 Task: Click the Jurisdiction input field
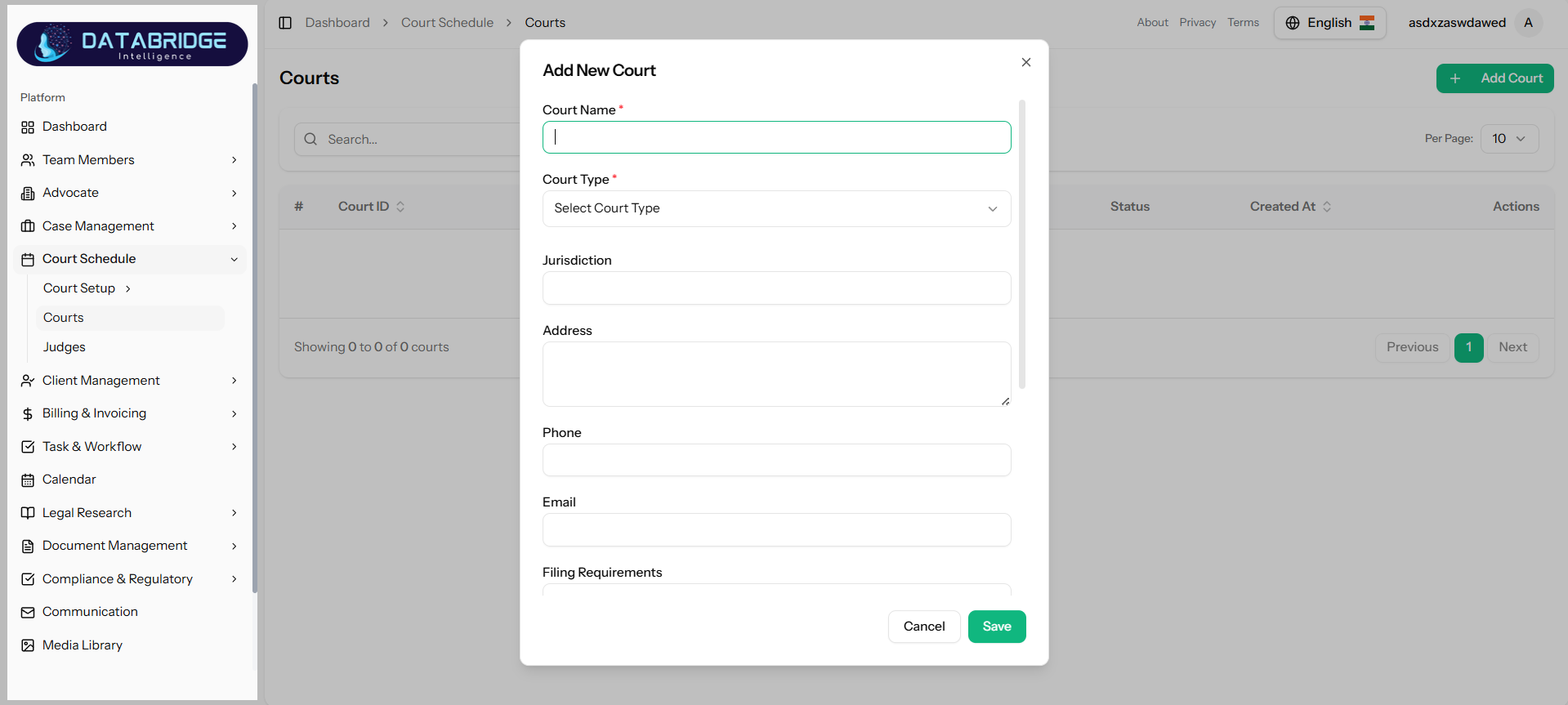click(x=776, y=288)
